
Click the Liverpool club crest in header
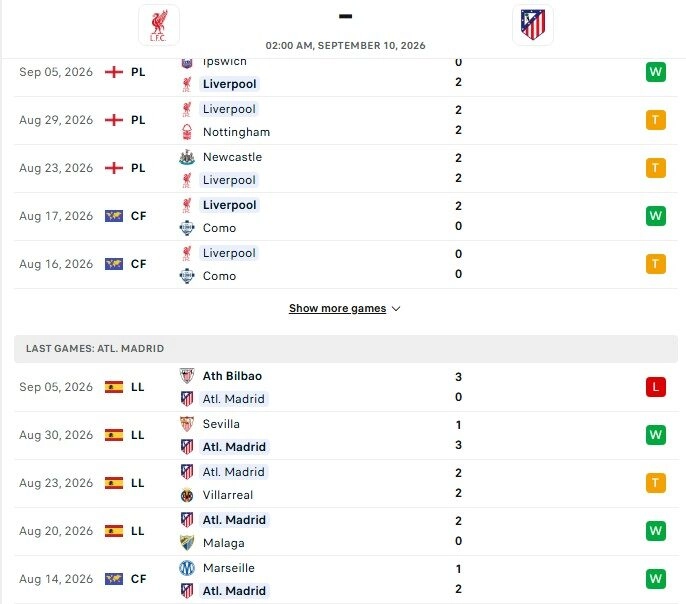[x=159, y=25]
